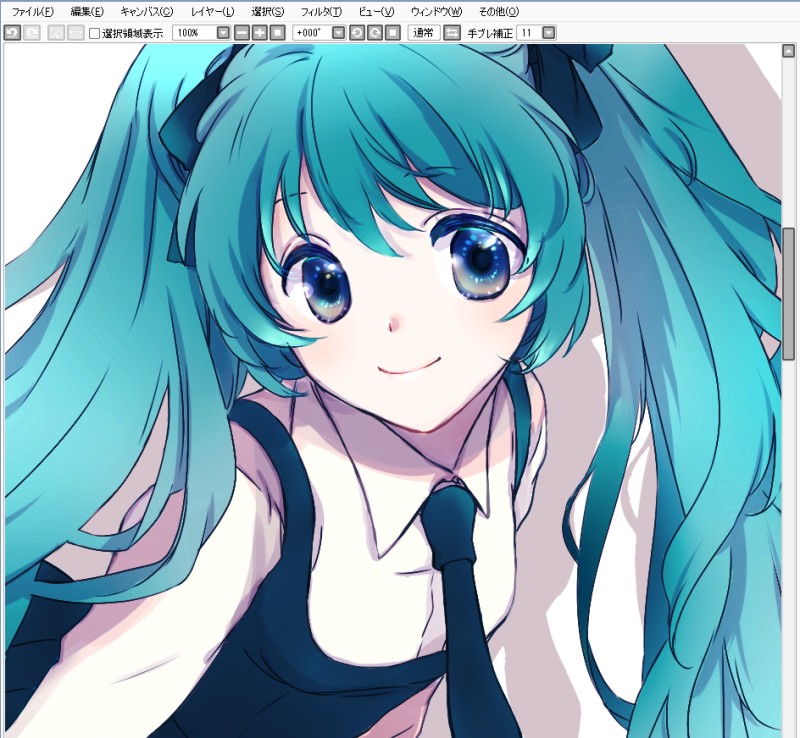This screenshot has width=800, height=738.
Task: Open the フィルタ(T) menu
Action: pyautogui.click(x=321, y=12)
